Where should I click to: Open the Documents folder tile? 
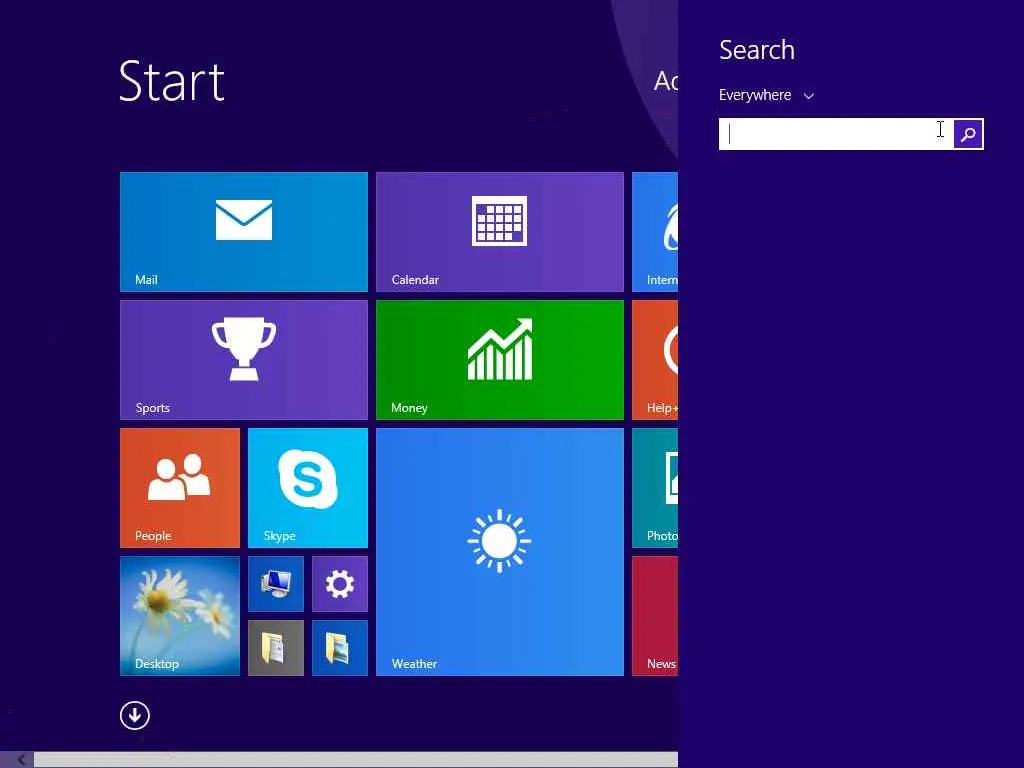click(276, 648)
